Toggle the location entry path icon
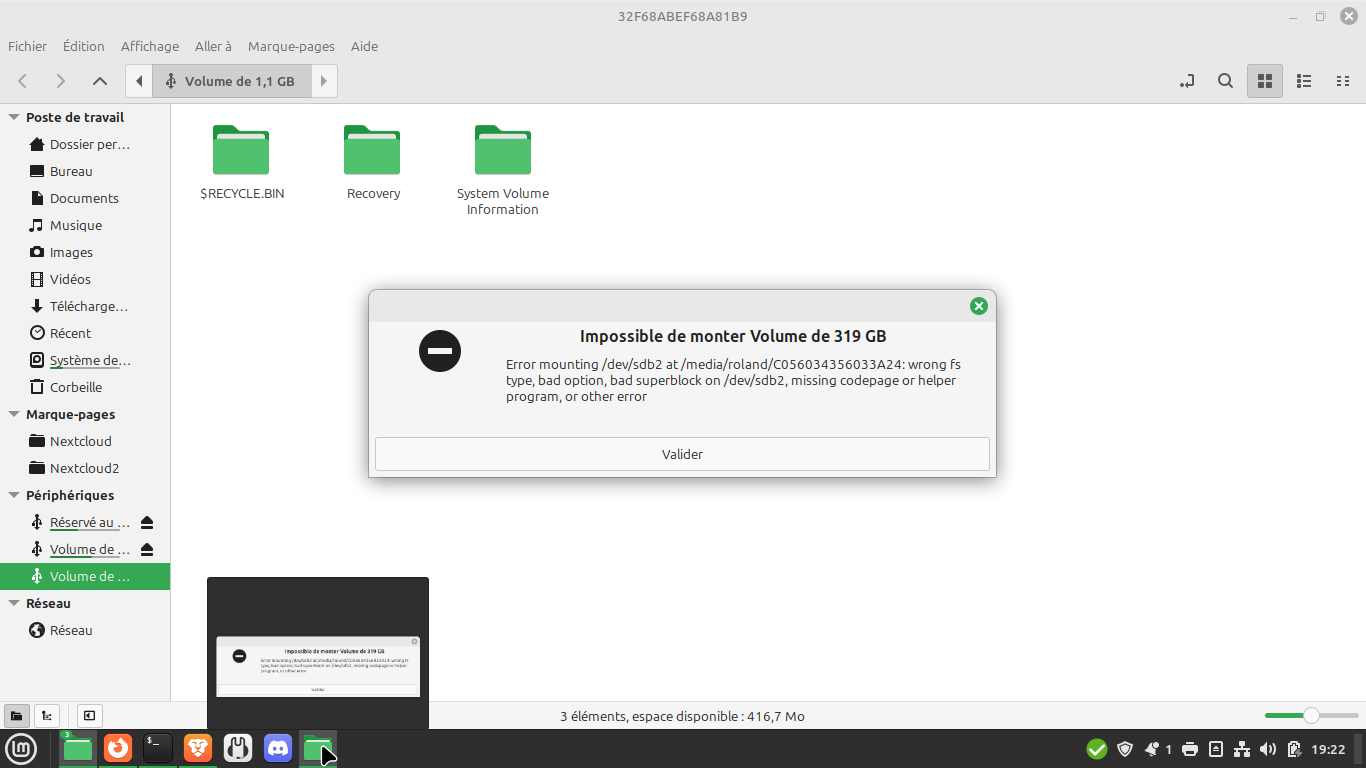This screenshot has height=768, width=1366. click(x=1187, y=81)
